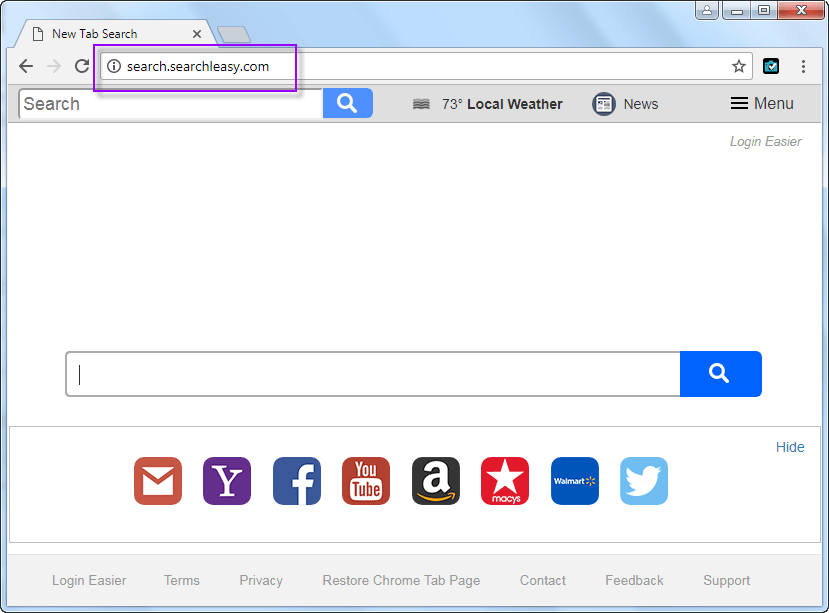Open the checkmark extension icon

click(x=771, y=66)
